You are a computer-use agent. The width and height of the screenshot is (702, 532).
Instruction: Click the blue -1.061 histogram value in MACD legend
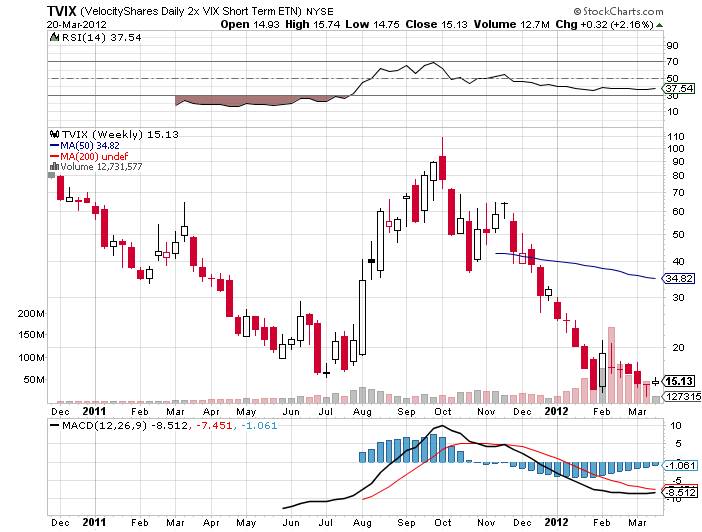259,425
